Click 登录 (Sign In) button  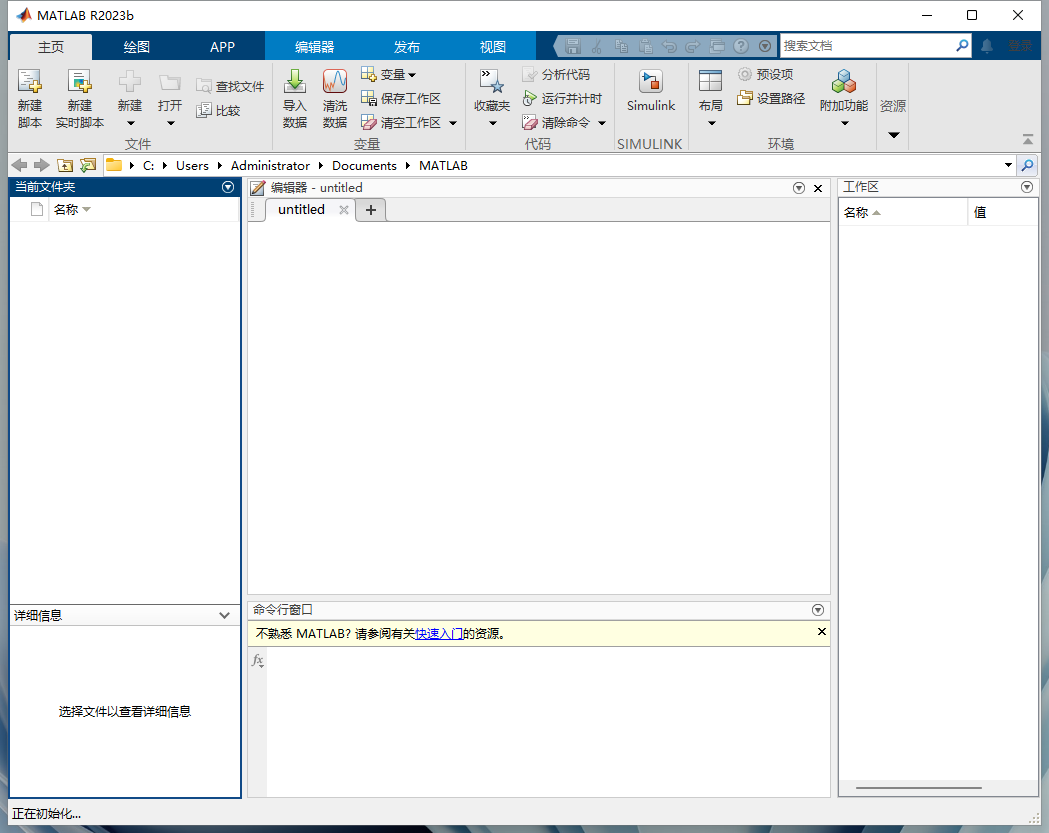1020,46
